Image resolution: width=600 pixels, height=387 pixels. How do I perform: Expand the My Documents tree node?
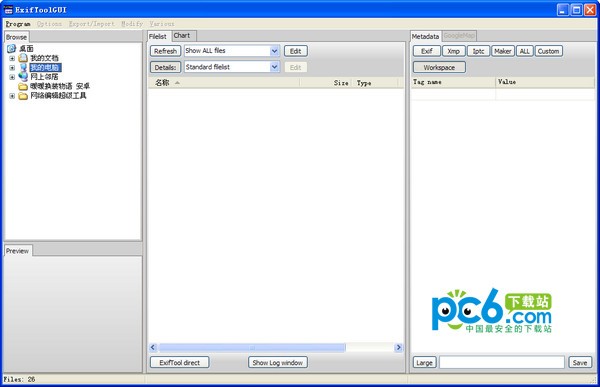click(x=12, y=59)
